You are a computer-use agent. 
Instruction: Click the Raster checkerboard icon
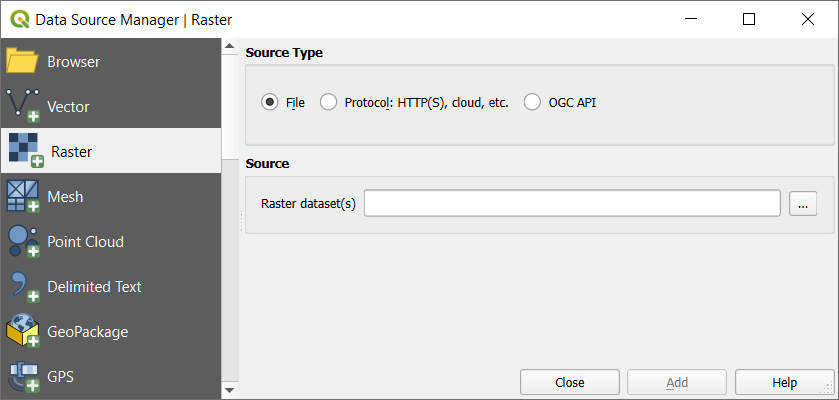(x=24, y=151)
